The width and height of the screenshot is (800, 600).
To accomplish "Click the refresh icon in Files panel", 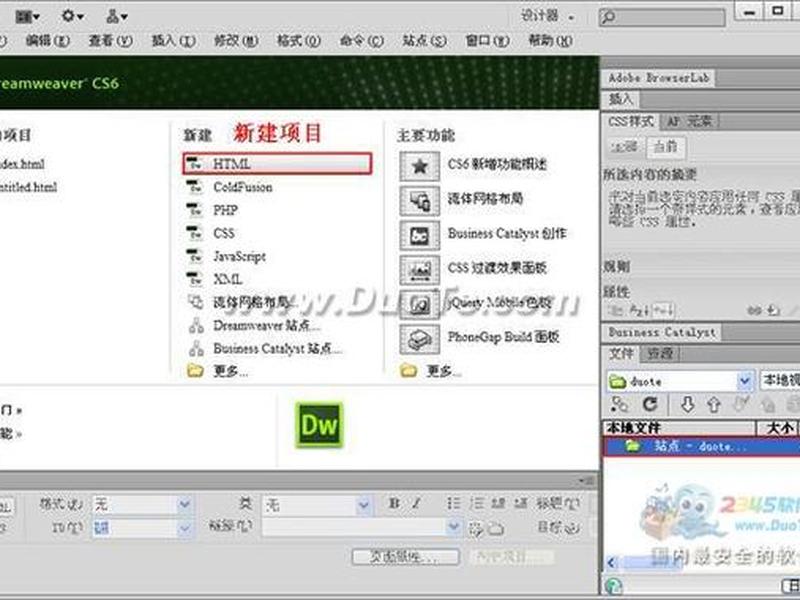I will click(x=649, y=405).
